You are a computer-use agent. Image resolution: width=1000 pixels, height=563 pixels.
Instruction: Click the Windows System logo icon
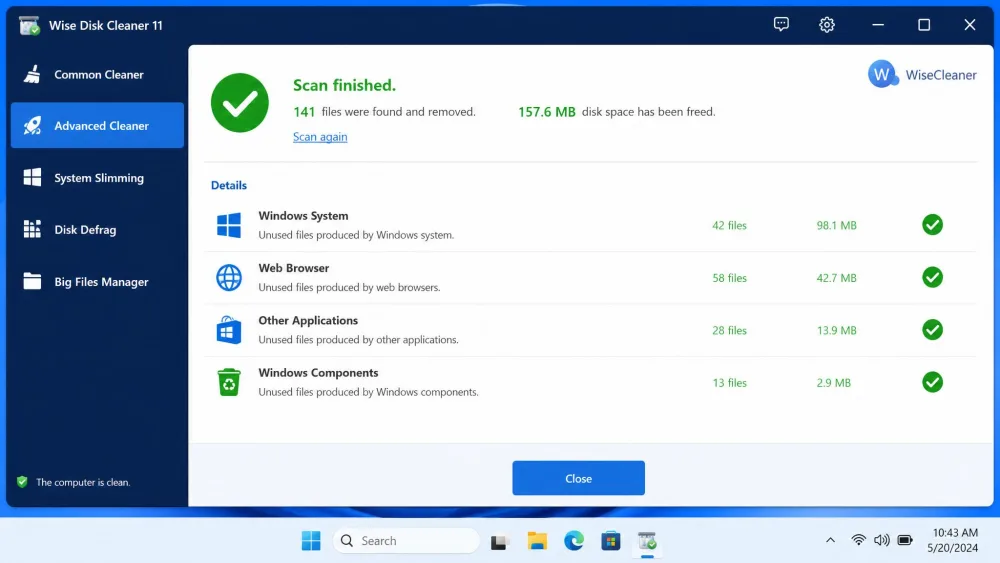(x=229, y=225)
